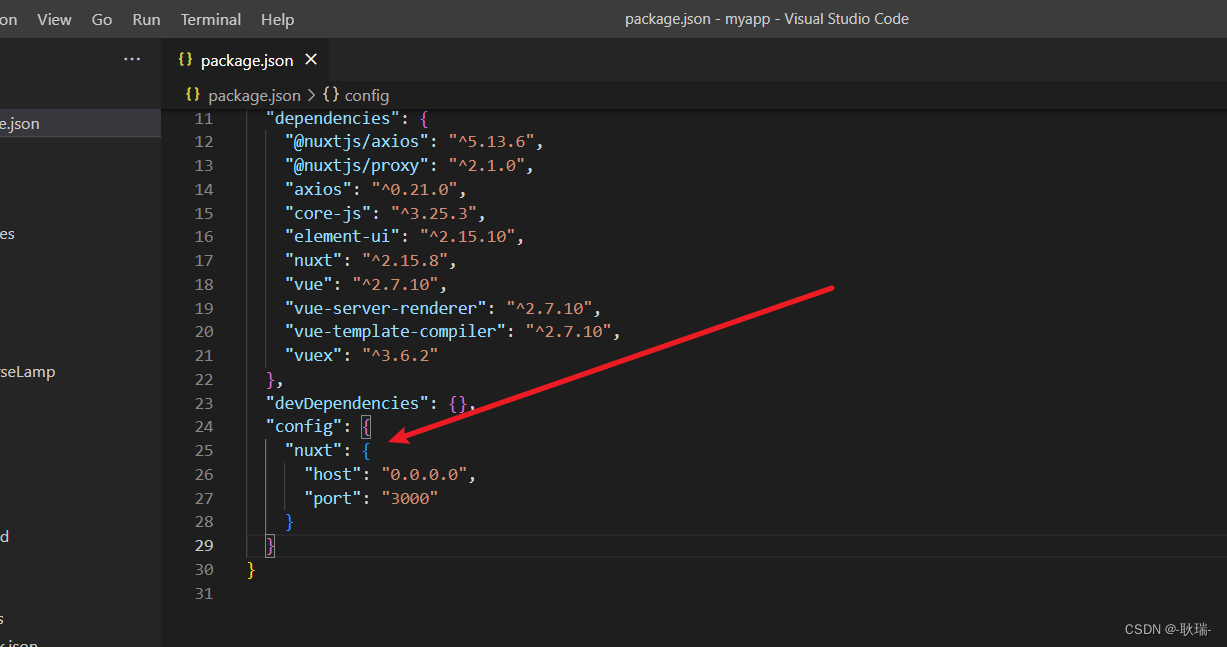
Task: Click the "vue" key on line 18
Action: pyautogui.click(x=308, y=285)
